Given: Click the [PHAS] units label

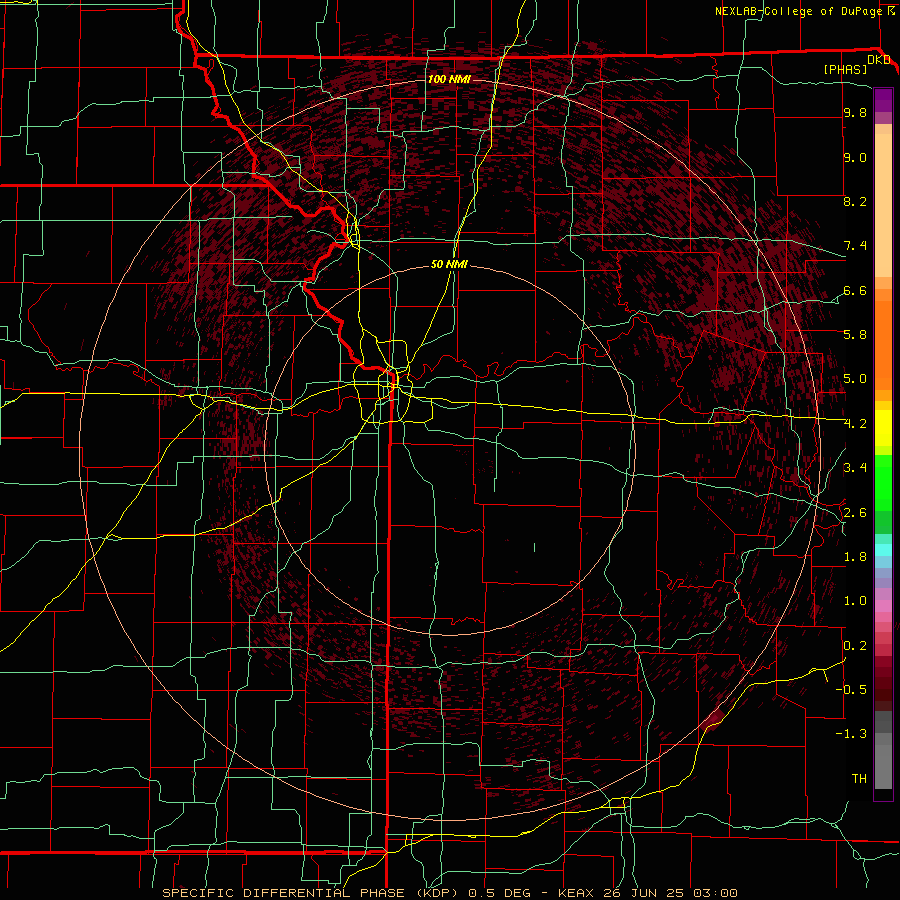Looking at the screenshot, I should 845,69.
